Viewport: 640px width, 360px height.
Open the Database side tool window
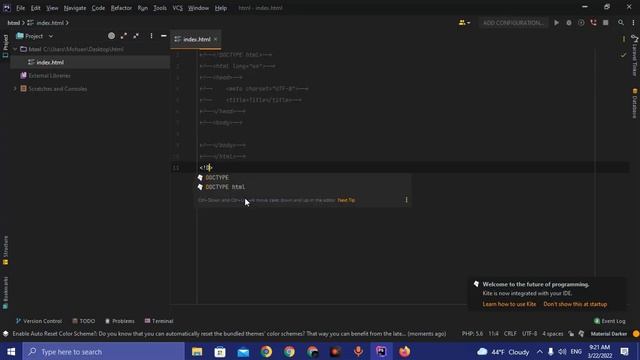(x=634, y=103)
